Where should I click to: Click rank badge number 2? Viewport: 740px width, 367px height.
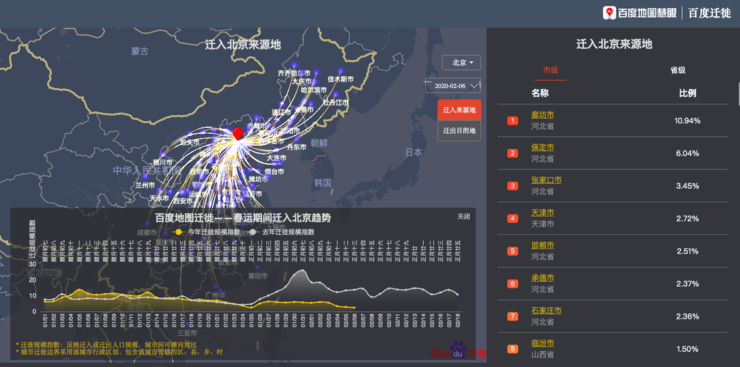(x=513, y=153)
